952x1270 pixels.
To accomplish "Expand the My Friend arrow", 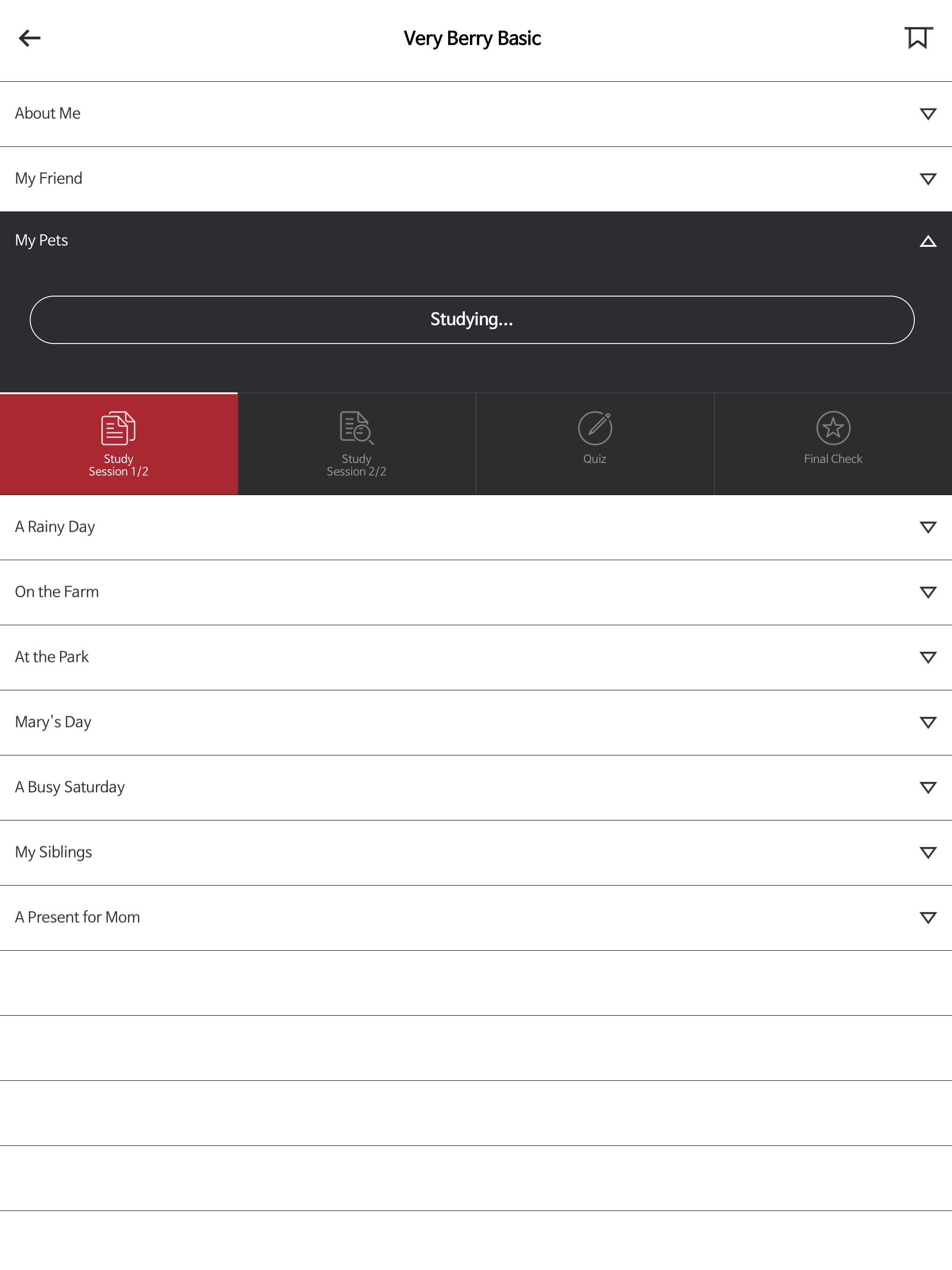I will (x=928, y=179).
